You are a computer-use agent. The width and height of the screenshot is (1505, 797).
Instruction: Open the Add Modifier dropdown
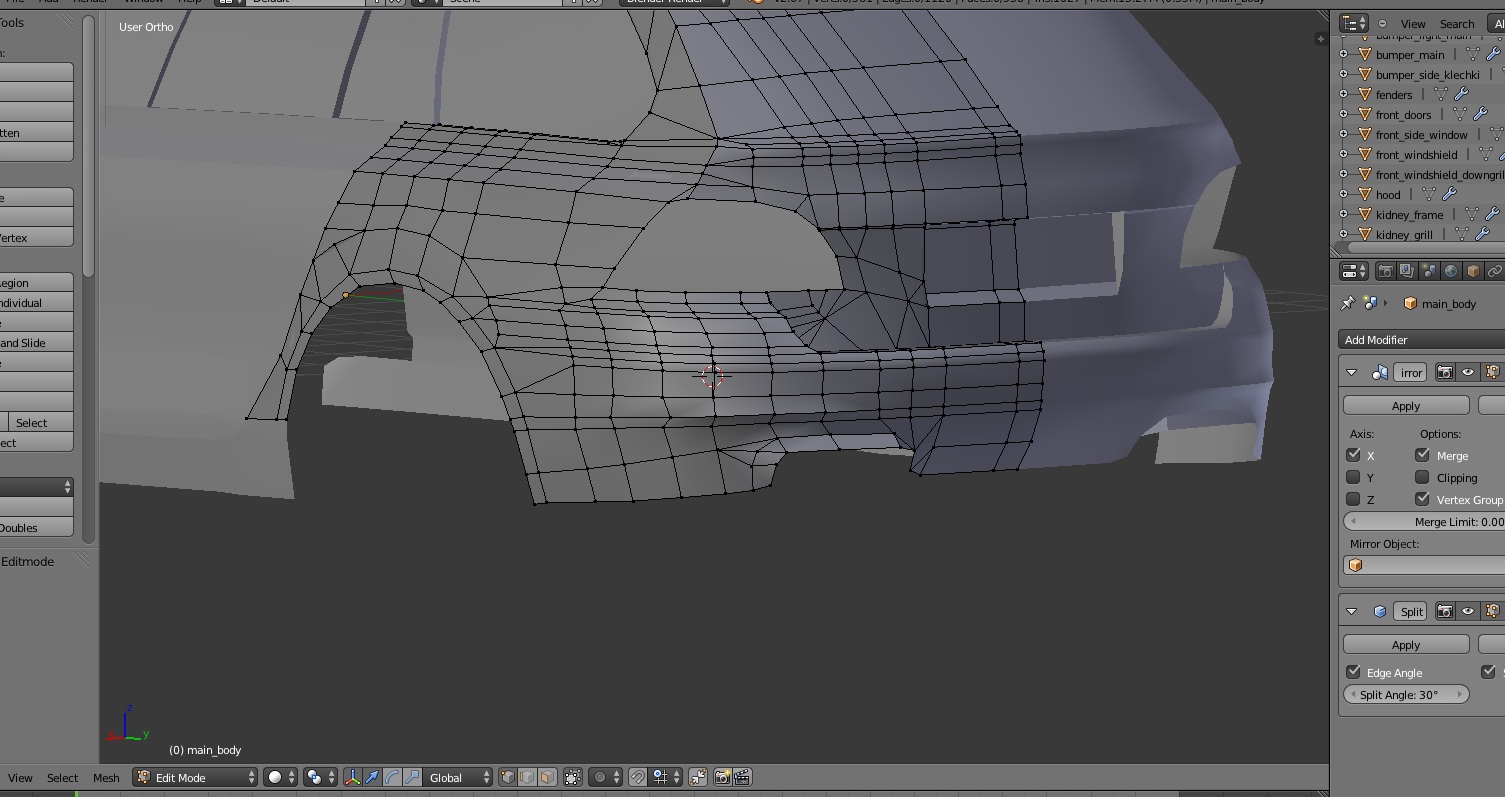(1421, 340)
